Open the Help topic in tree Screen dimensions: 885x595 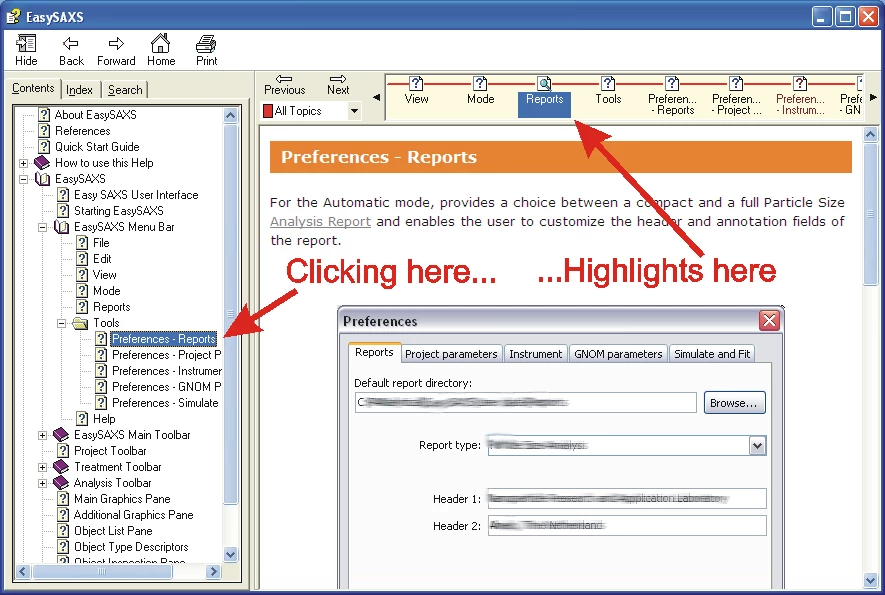coord(104,419)
